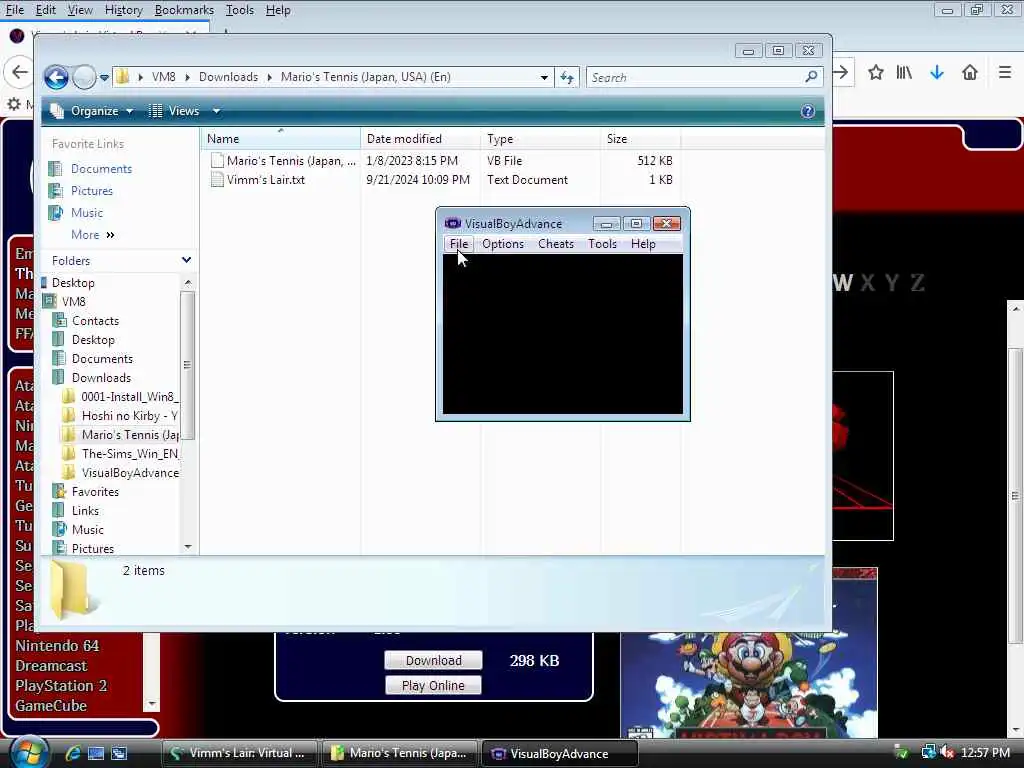This screenshot has height=768, width=1024.
Task: Select Vimm's Lair.txt file icon
Action: 217,180
